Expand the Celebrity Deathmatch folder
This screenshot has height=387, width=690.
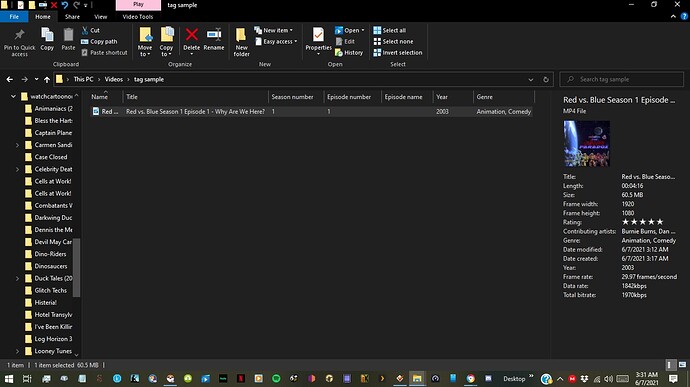17,169
